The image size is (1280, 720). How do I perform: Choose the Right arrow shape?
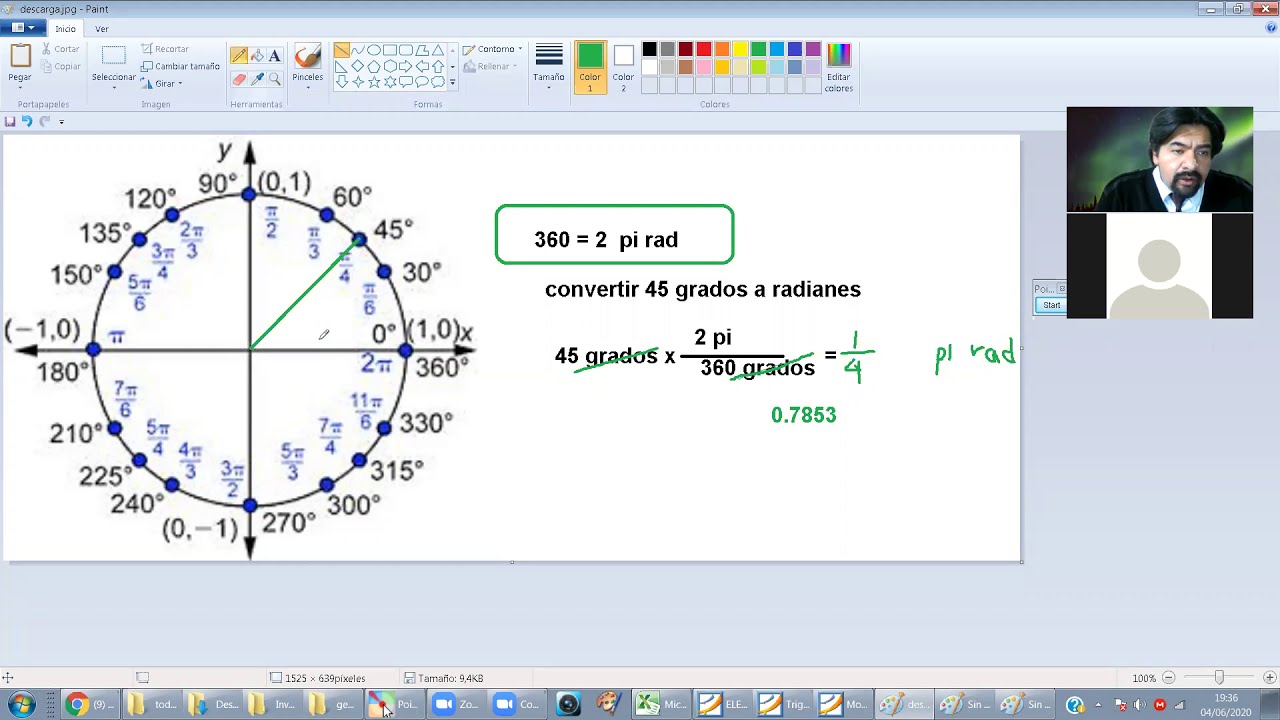coord(406,66)
